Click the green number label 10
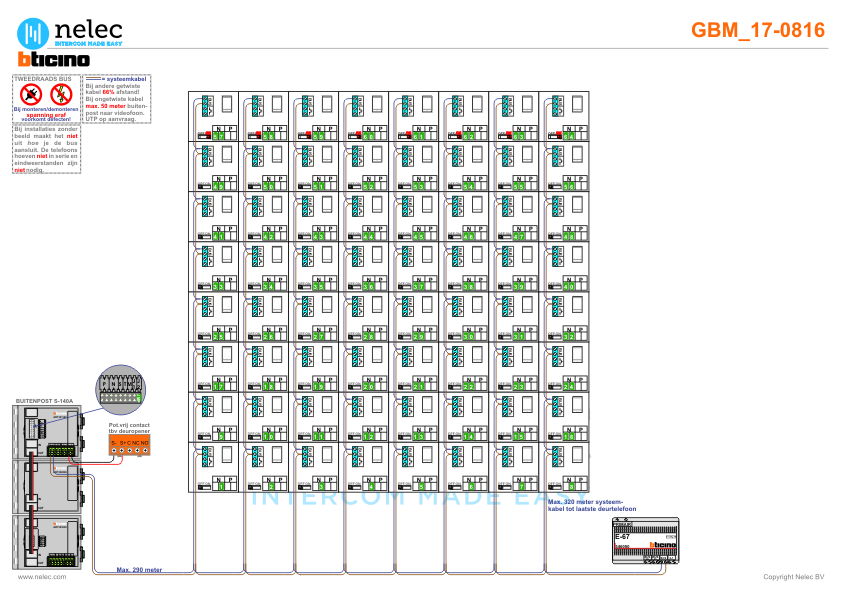This screenshot has width=841, height=595. 268,436
